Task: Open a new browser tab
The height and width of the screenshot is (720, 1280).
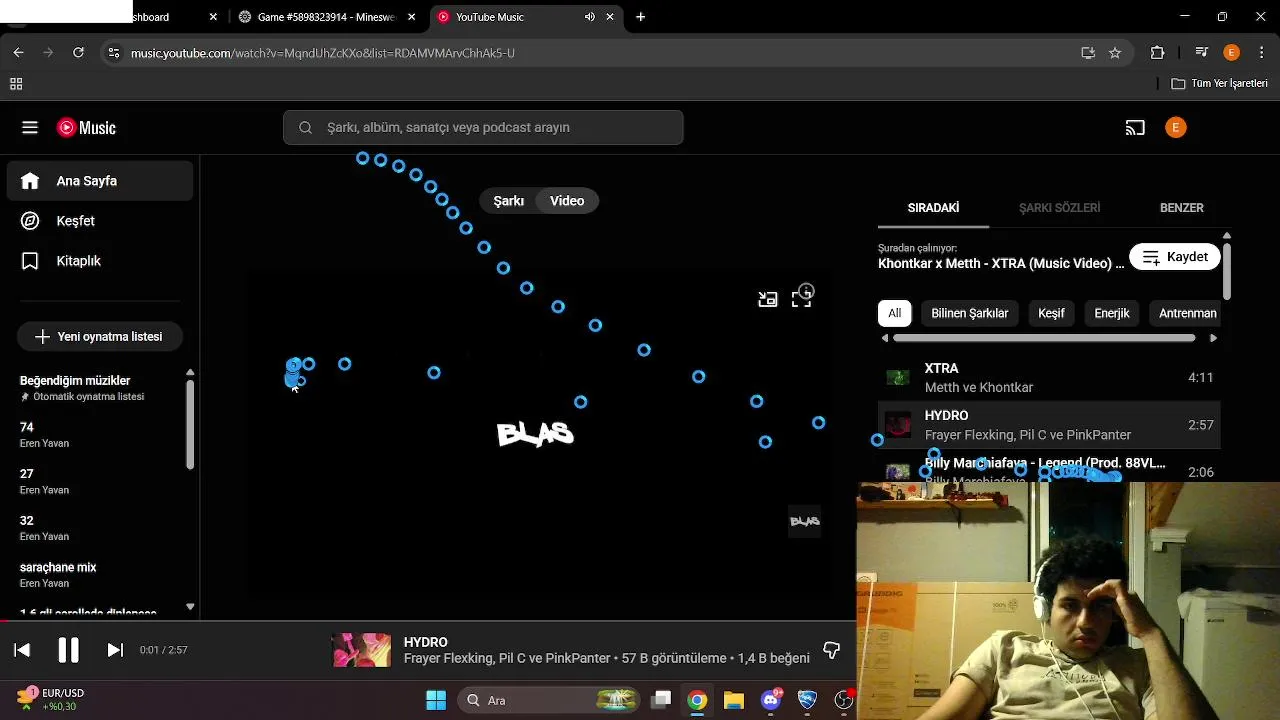Action: coord(640,17)
